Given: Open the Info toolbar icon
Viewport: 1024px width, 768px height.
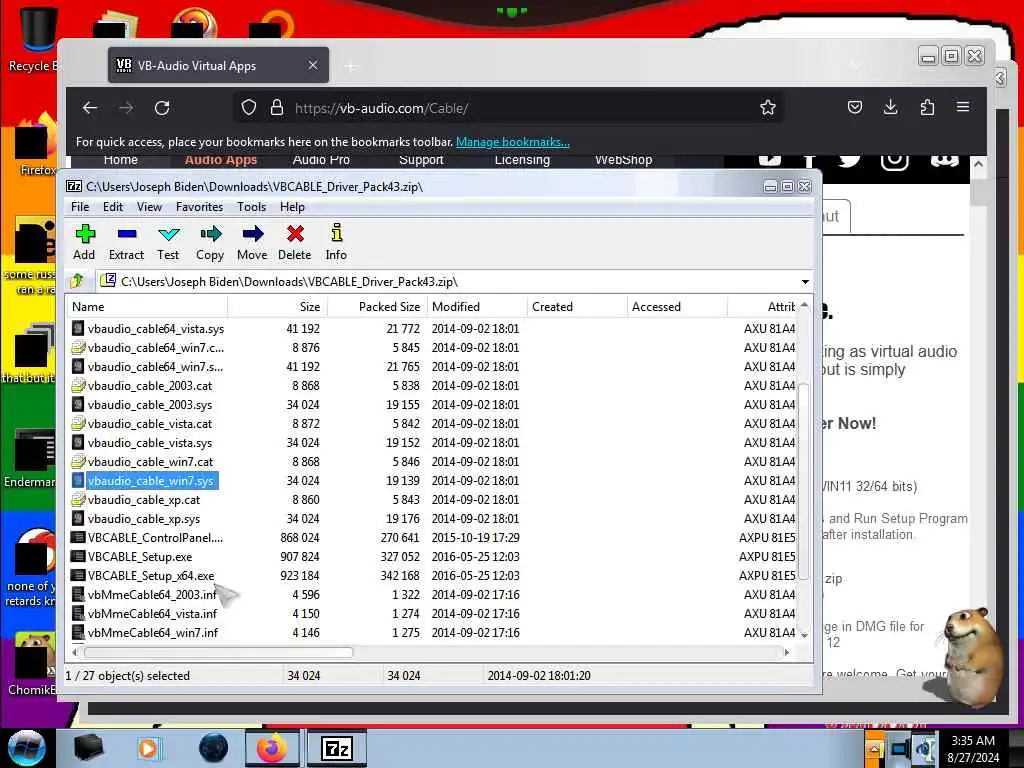Looking at the screenshot, I should pos(336,242).
